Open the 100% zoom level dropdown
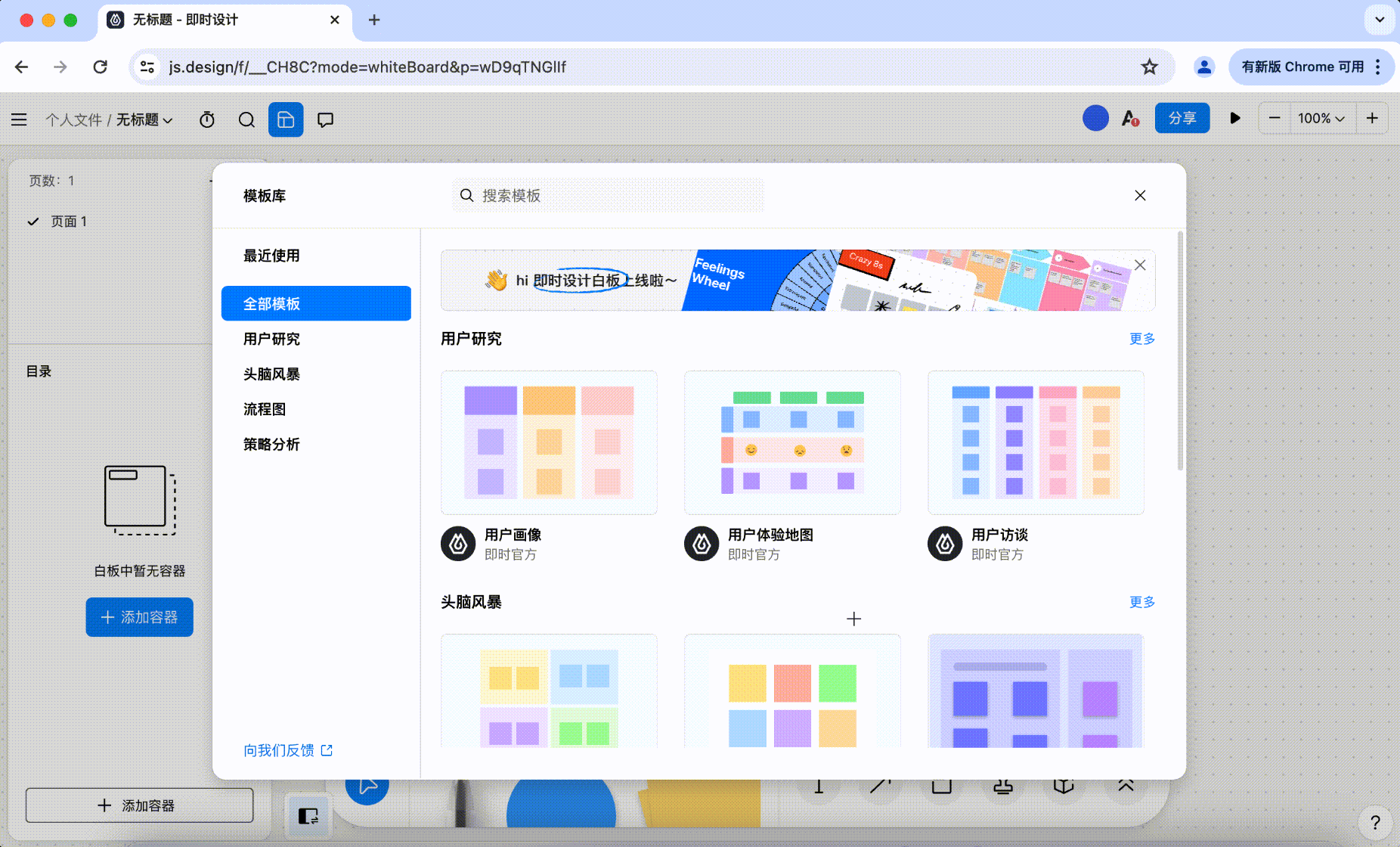This screenshot has width=1400, height=847. pos(1320,118)
